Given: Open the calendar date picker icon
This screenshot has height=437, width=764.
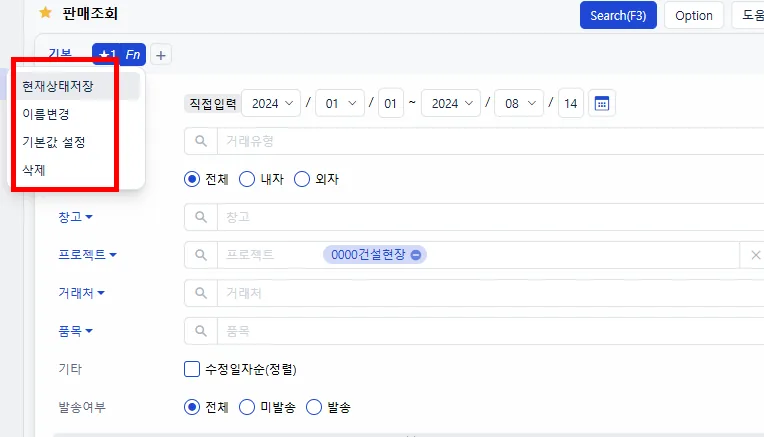Looking at the screenshot, I should coord(602,103).
